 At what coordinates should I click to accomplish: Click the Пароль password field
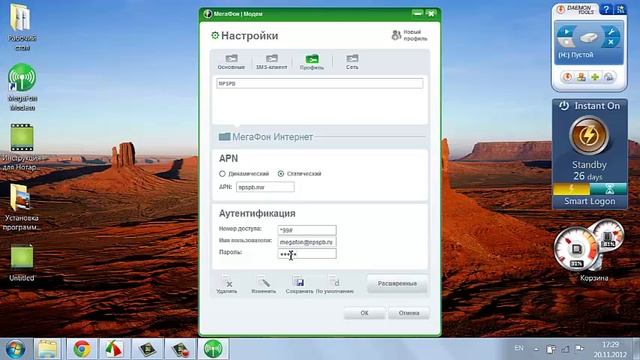tap(307, 254)
